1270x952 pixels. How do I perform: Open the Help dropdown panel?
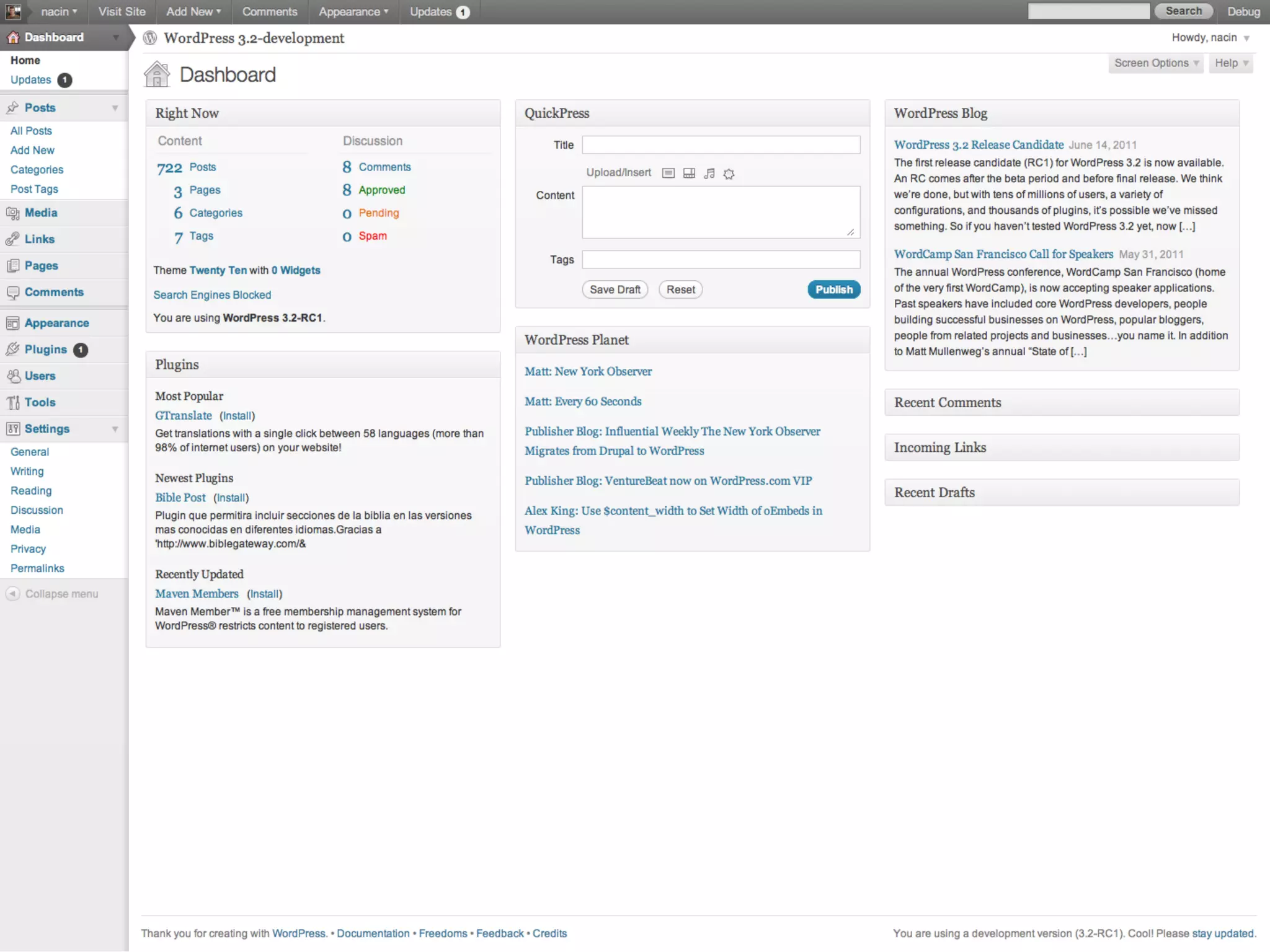coord(1231,63)
